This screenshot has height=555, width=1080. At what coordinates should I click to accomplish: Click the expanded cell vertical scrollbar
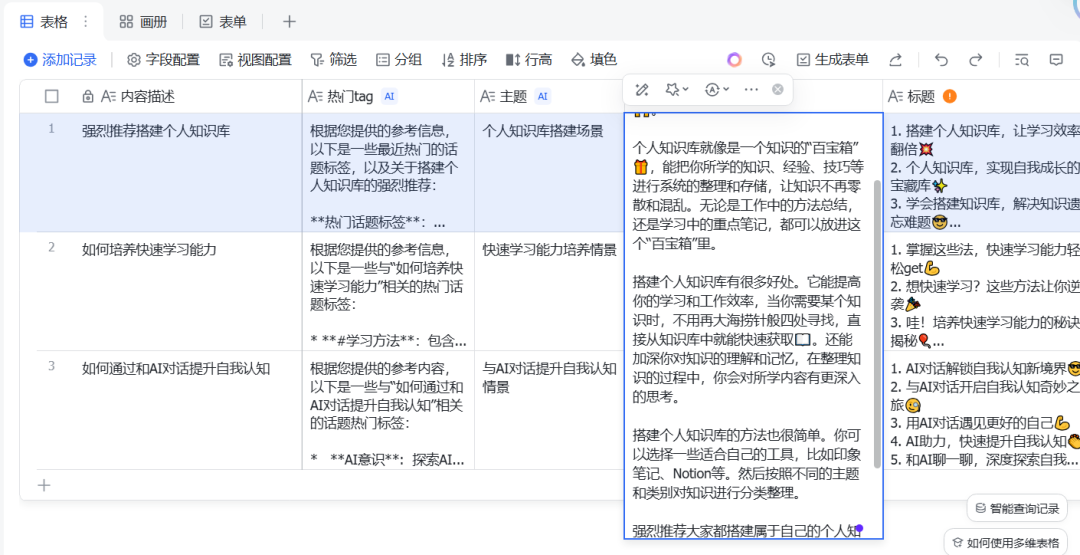point(877,324)
